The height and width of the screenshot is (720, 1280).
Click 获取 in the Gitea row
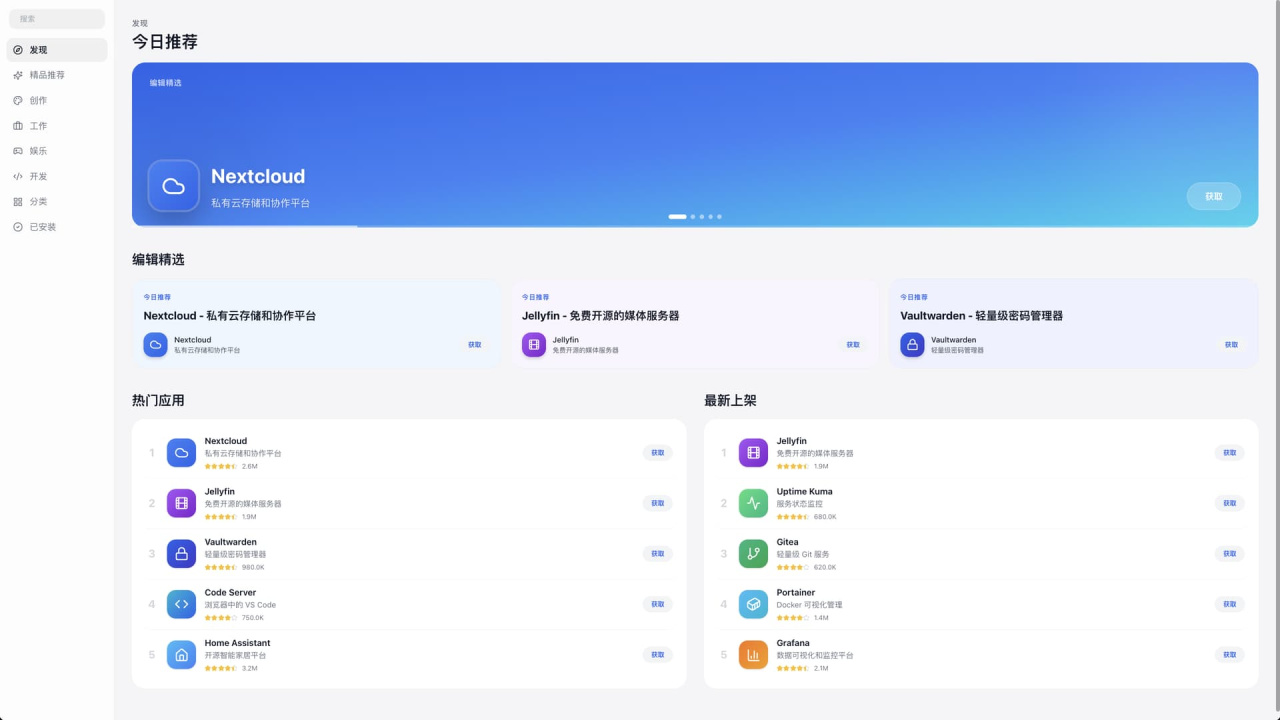point(1230,554)
